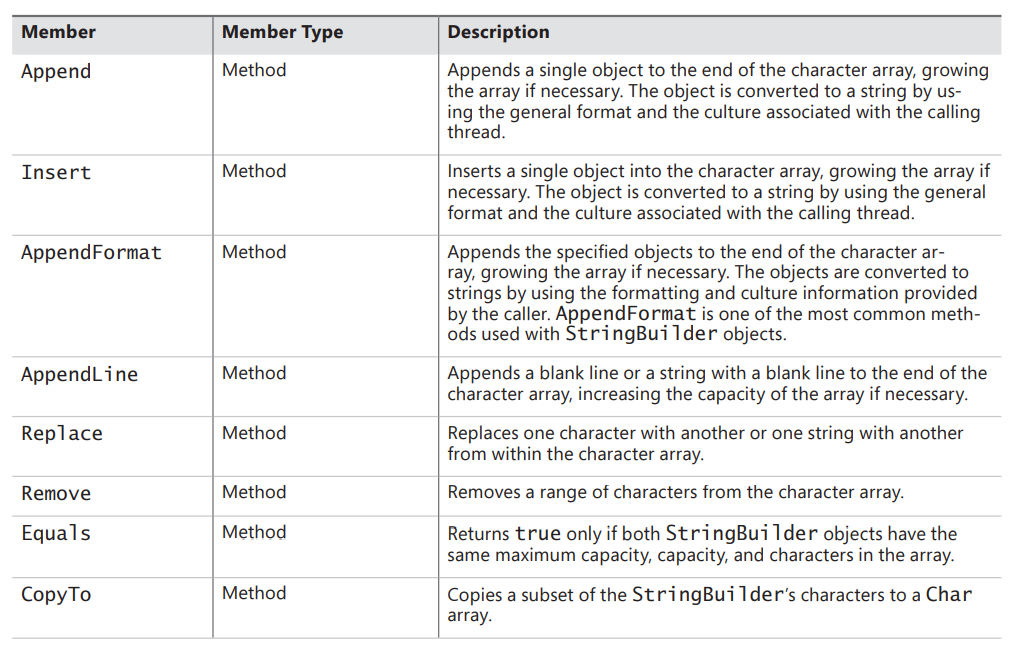Click the Remove row description text

(x=675, y=492)
